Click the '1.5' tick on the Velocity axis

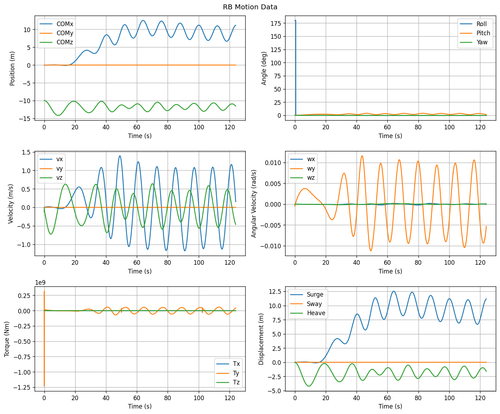pyautogui.click(x=26, y=152)
